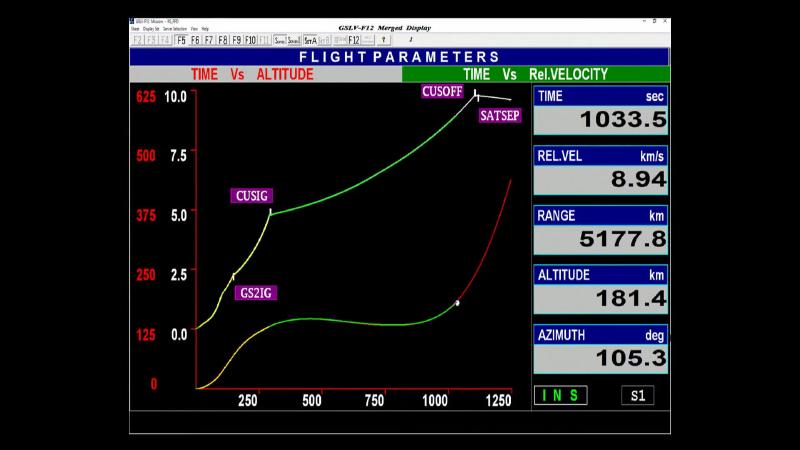Click the 625 altitude axis label
The image size is (800, 450).
tap(146, 96)
